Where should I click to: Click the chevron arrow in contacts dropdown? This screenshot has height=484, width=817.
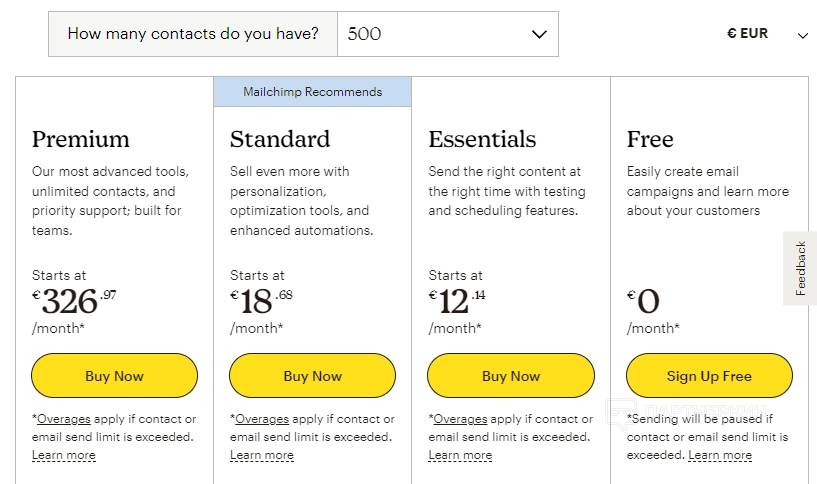(x=539, y=34)
